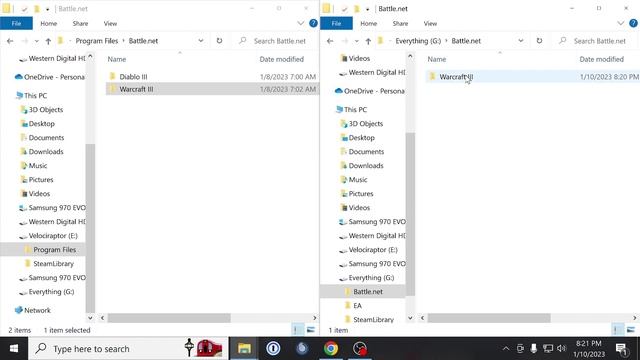The image size is (640, 360).
Task: Open address history dropdown in right window
Action: (x=521, y=41)
